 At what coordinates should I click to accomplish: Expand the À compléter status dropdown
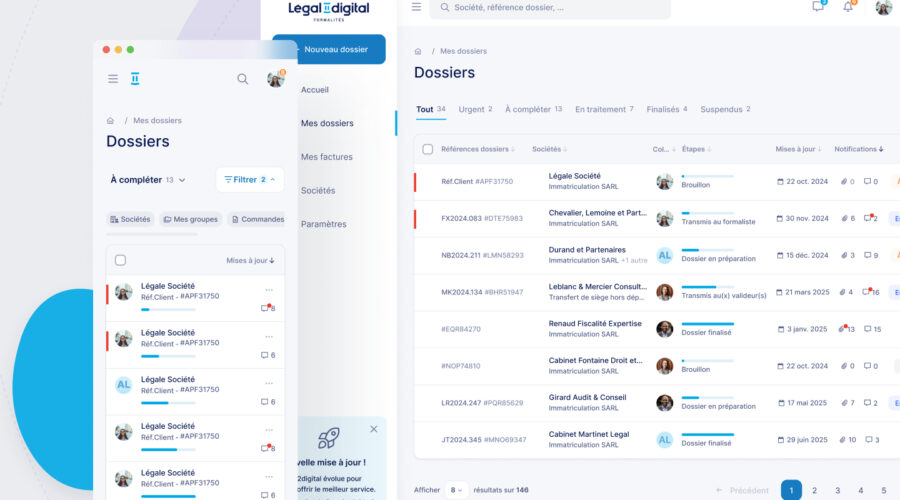pos(148,180)
